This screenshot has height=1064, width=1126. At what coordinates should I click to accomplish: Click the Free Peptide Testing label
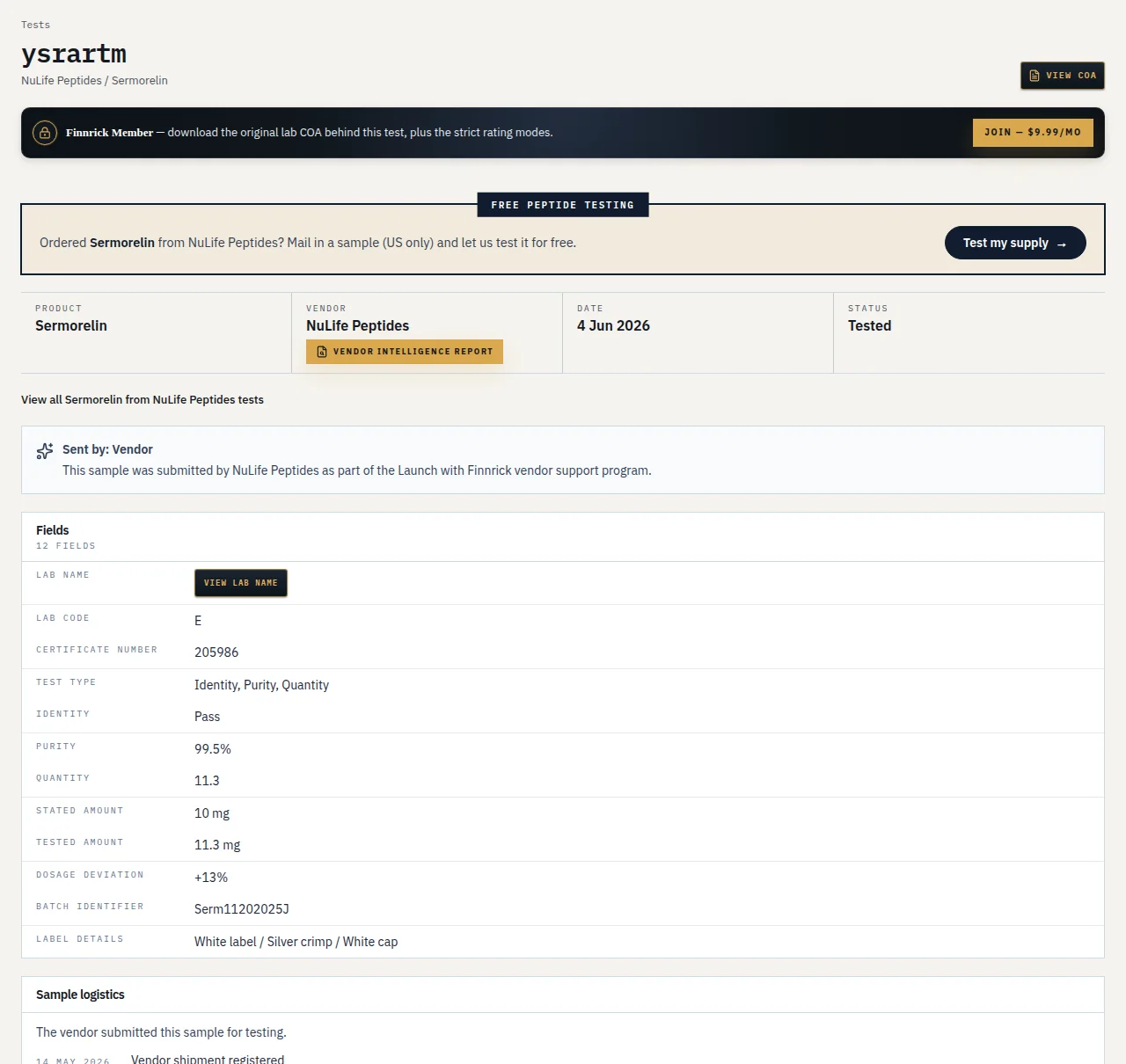[563, 205]
